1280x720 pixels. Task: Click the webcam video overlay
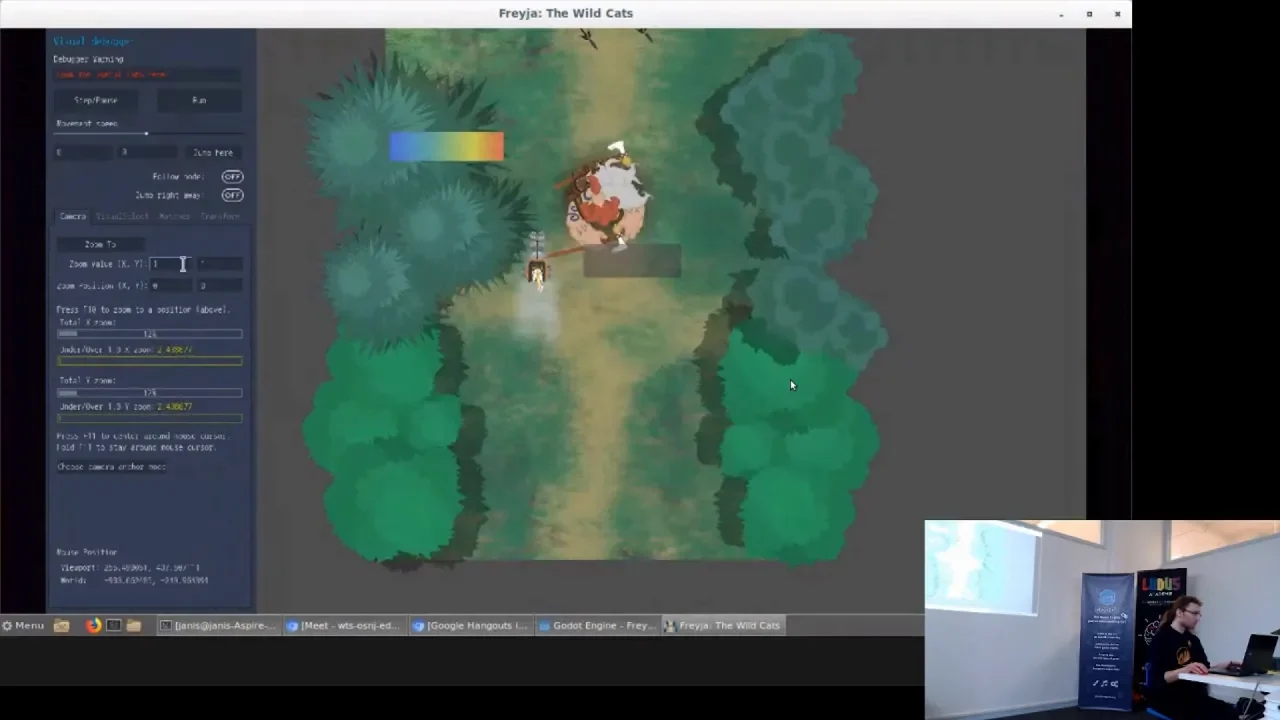(1102, 620)
